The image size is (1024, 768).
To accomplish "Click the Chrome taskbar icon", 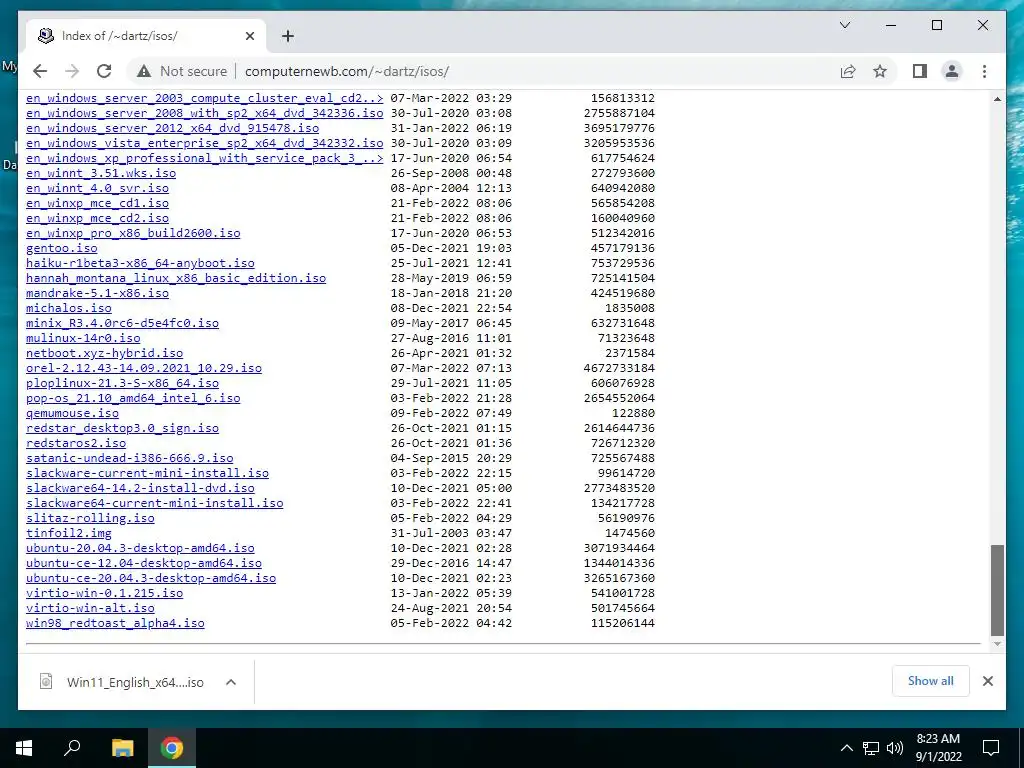I will 172,748.
